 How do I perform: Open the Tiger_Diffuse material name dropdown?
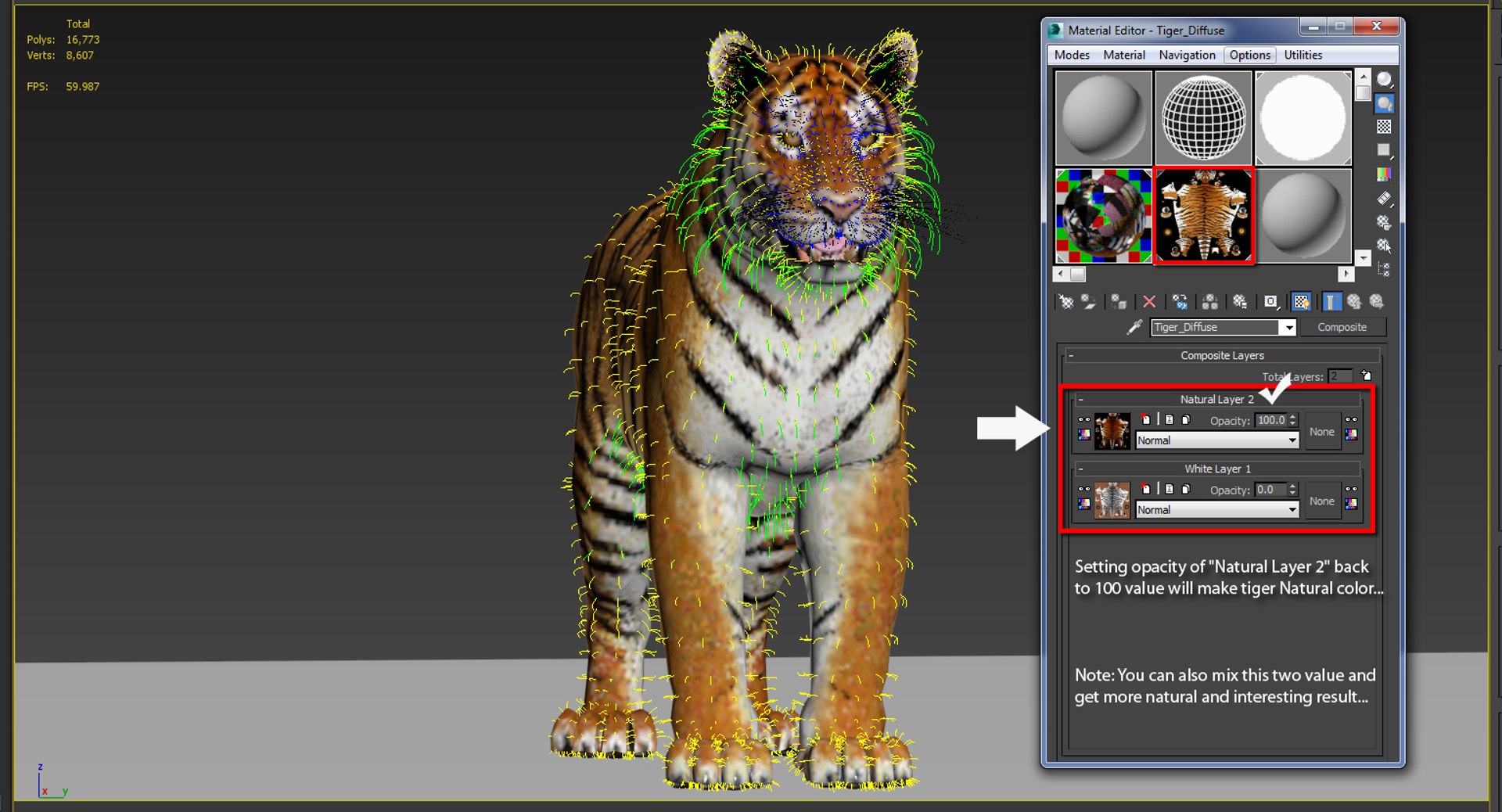pyautogui.click(x=1291, y=327)
